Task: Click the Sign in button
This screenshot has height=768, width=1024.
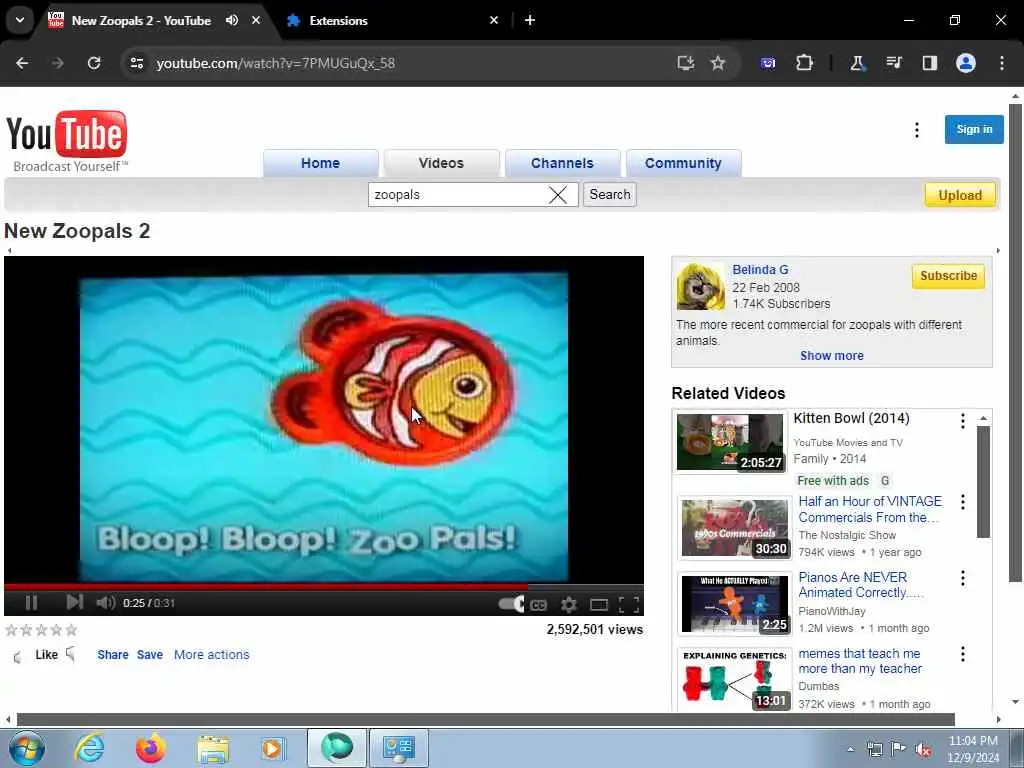Action: tap(974, 129)
